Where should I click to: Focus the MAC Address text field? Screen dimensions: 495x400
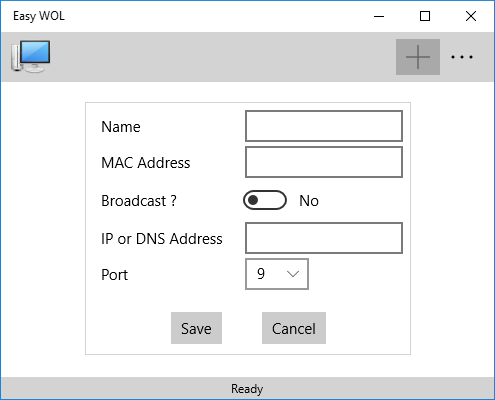(x=324, y=162)
